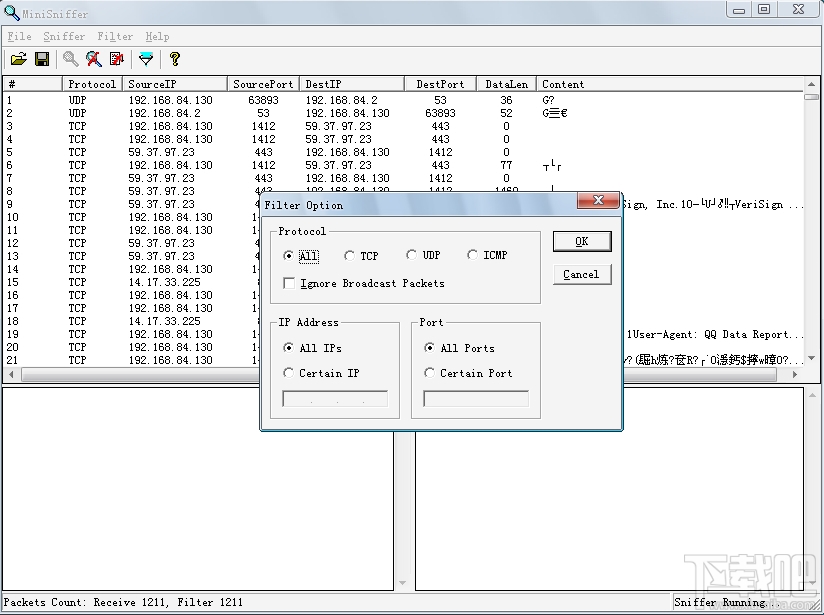Choose the Certain Port radio option
The width and height of the screenshot is (824, 615).
click(429, 373)
